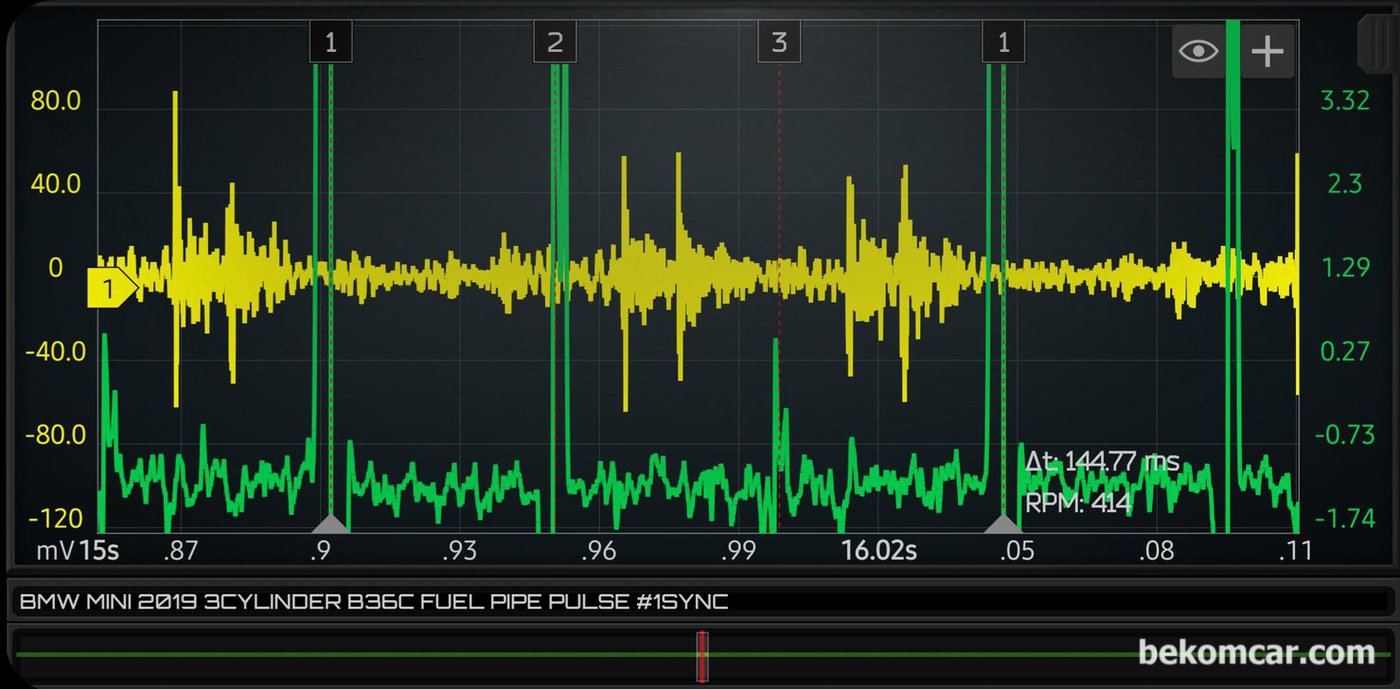The width and height of the screenshot is (1400, 689).
Task: Grab the left gray cursor triangle near .9
Action: (331, 524)
